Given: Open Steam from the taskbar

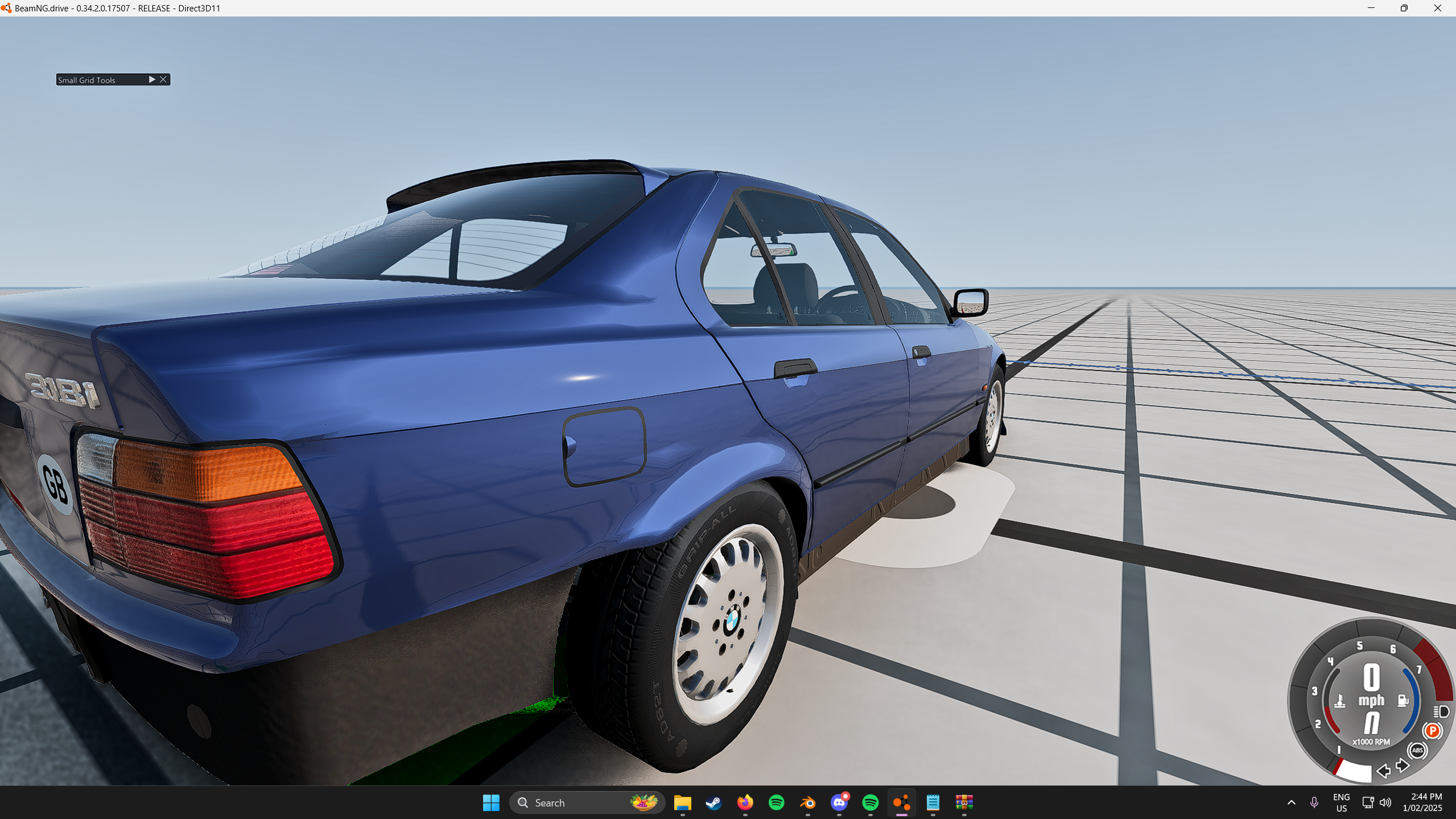Looking at the screenshot, I should [x=713, y=802].
